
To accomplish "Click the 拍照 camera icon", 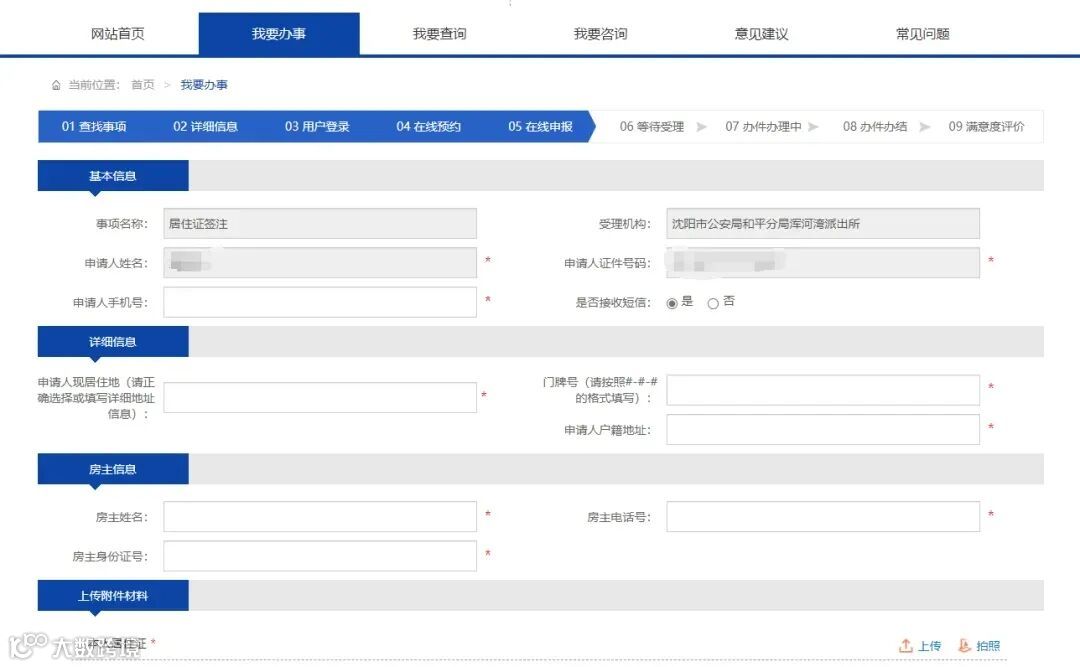I will click(x=964, y=646).
